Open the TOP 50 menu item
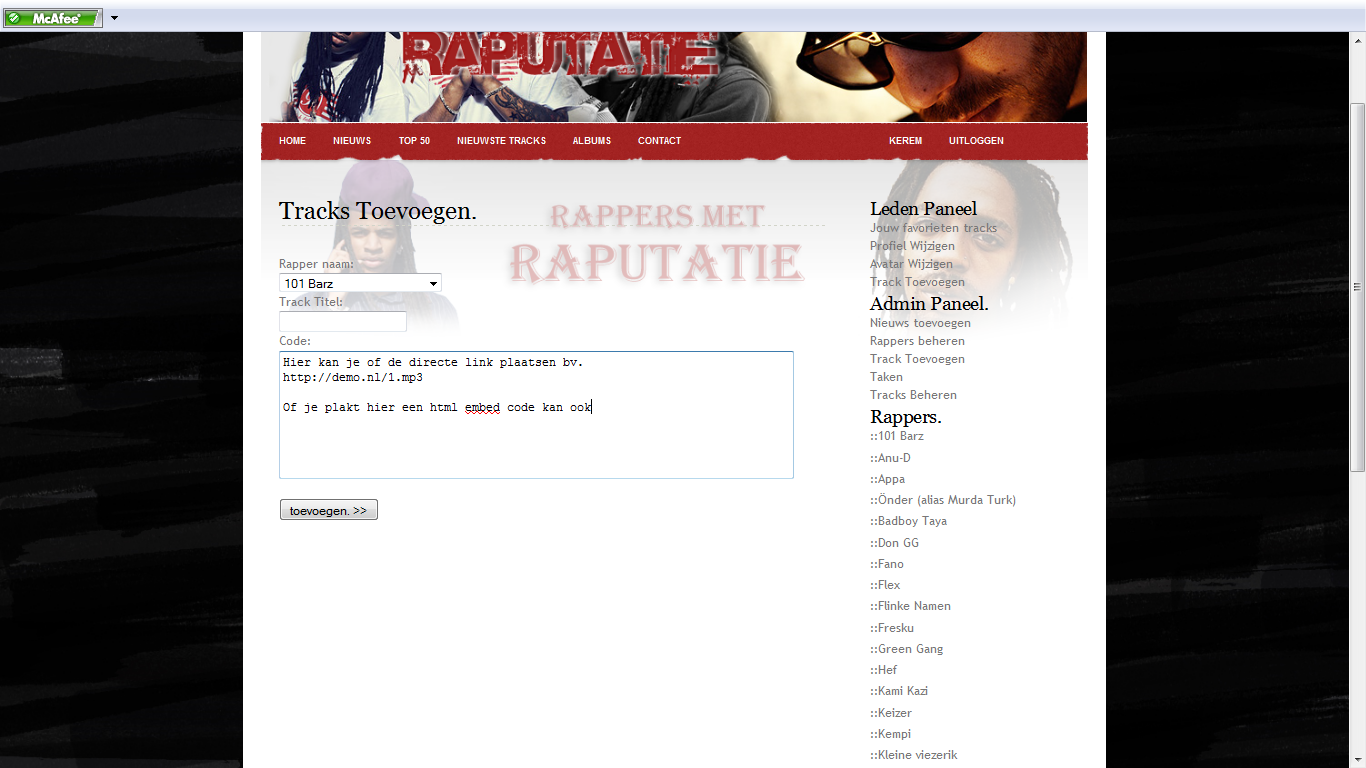1366x768 pixels. pos(414,141)
